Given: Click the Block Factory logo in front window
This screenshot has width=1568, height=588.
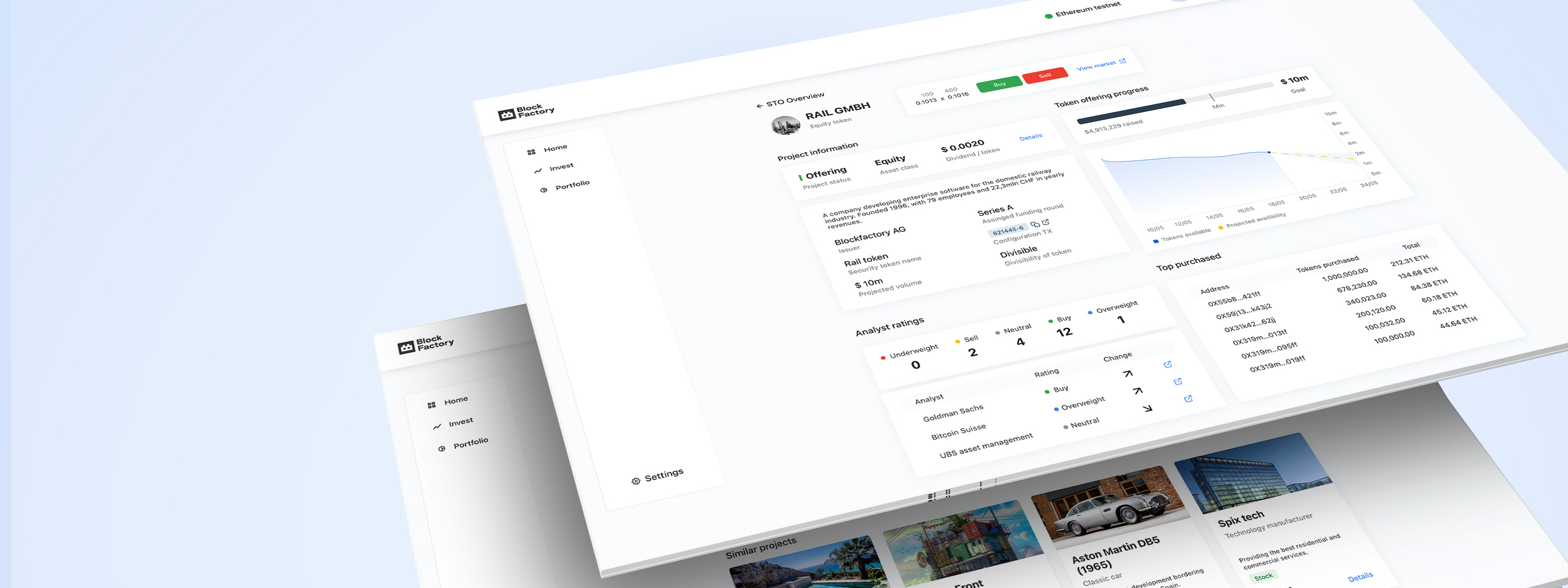Looking at the screenshot, I should click(x=526, y=112).
